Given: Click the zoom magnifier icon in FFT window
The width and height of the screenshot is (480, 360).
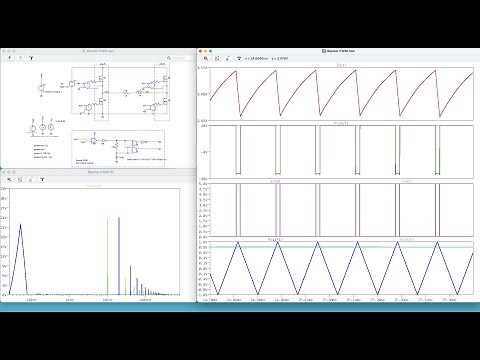Looking at the screenshot, I should coord(9,179).
